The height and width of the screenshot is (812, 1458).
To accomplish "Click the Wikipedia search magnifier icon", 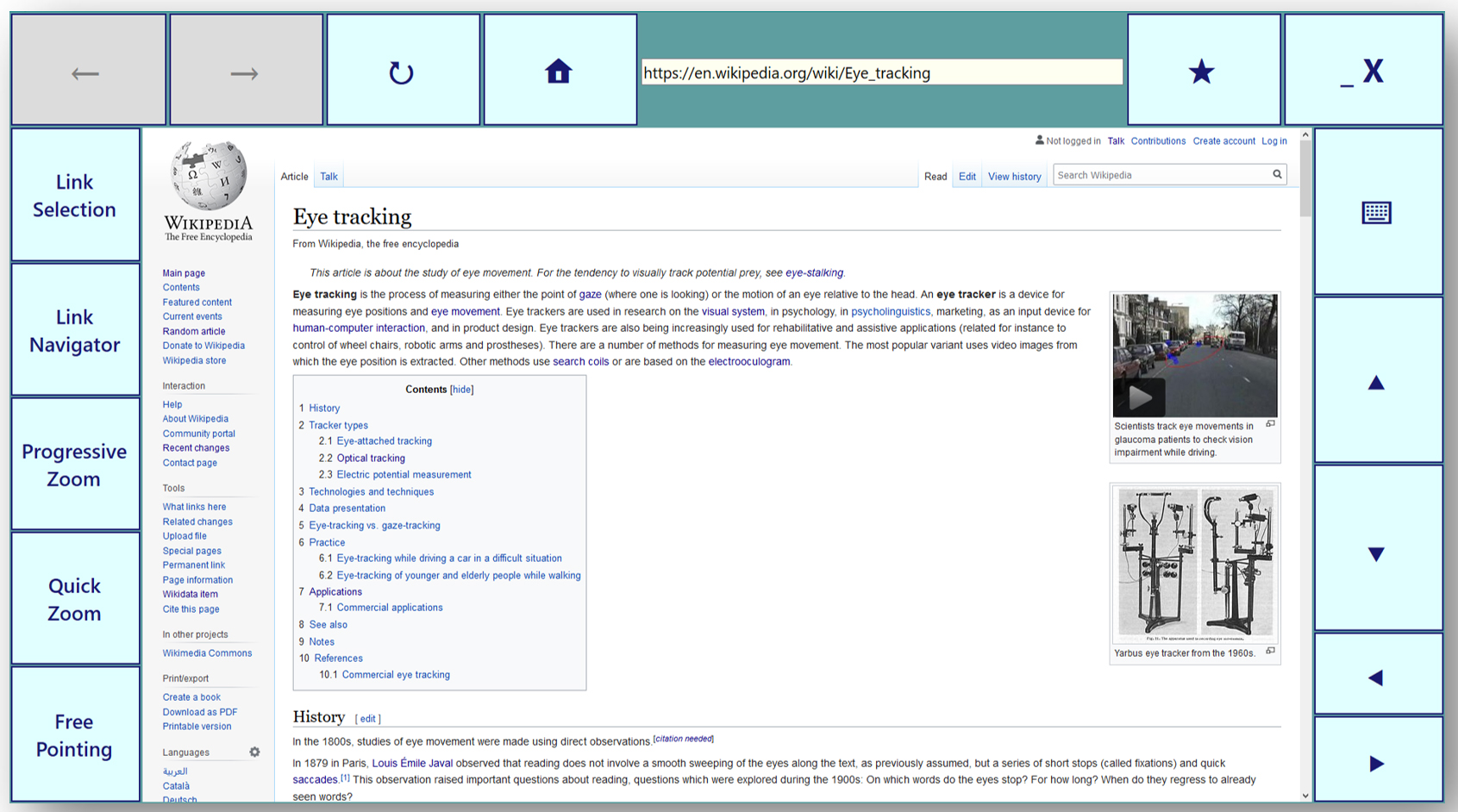I will [1277, 175].
